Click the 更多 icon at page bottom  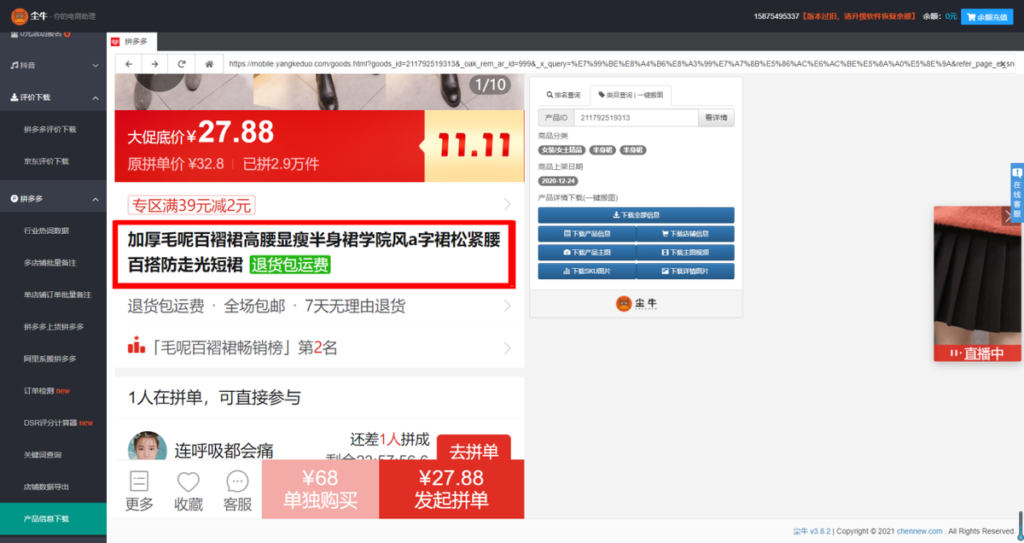pyautogui.click(x=139, y=491)
